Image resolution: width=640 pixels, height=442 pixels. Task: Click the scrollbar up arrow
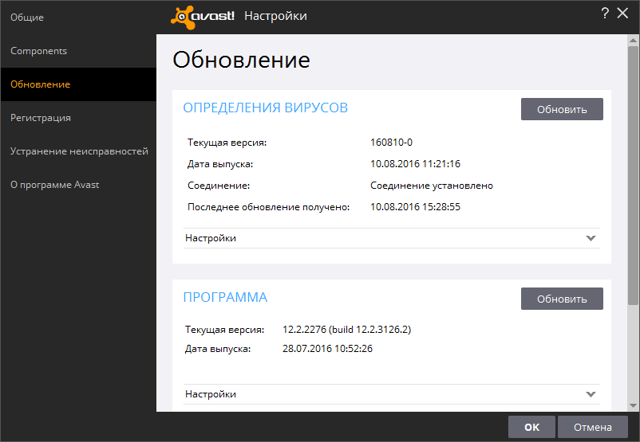coord(632,39)
